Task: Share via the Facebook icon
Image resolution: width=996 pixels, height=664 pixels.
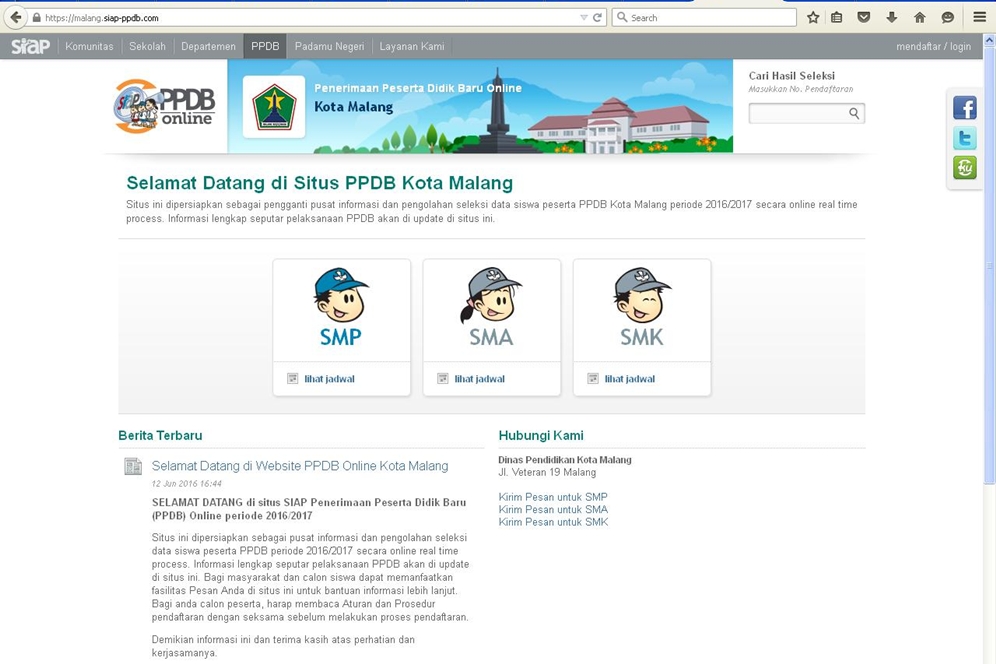Action: (964, 108)
